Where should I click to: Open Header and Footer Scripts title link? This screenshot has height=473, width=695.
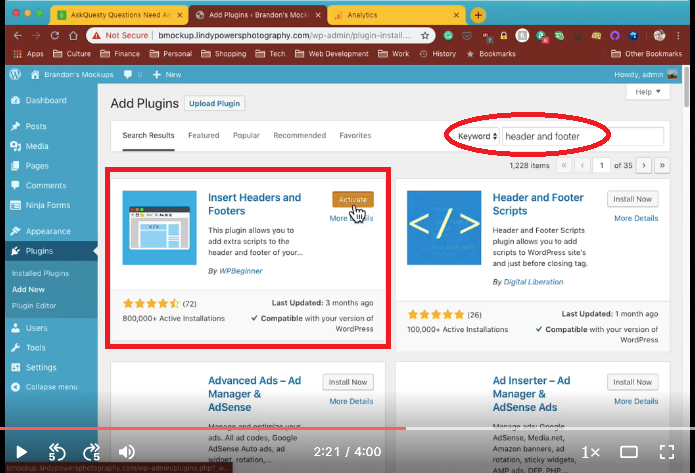coord(538,204)
